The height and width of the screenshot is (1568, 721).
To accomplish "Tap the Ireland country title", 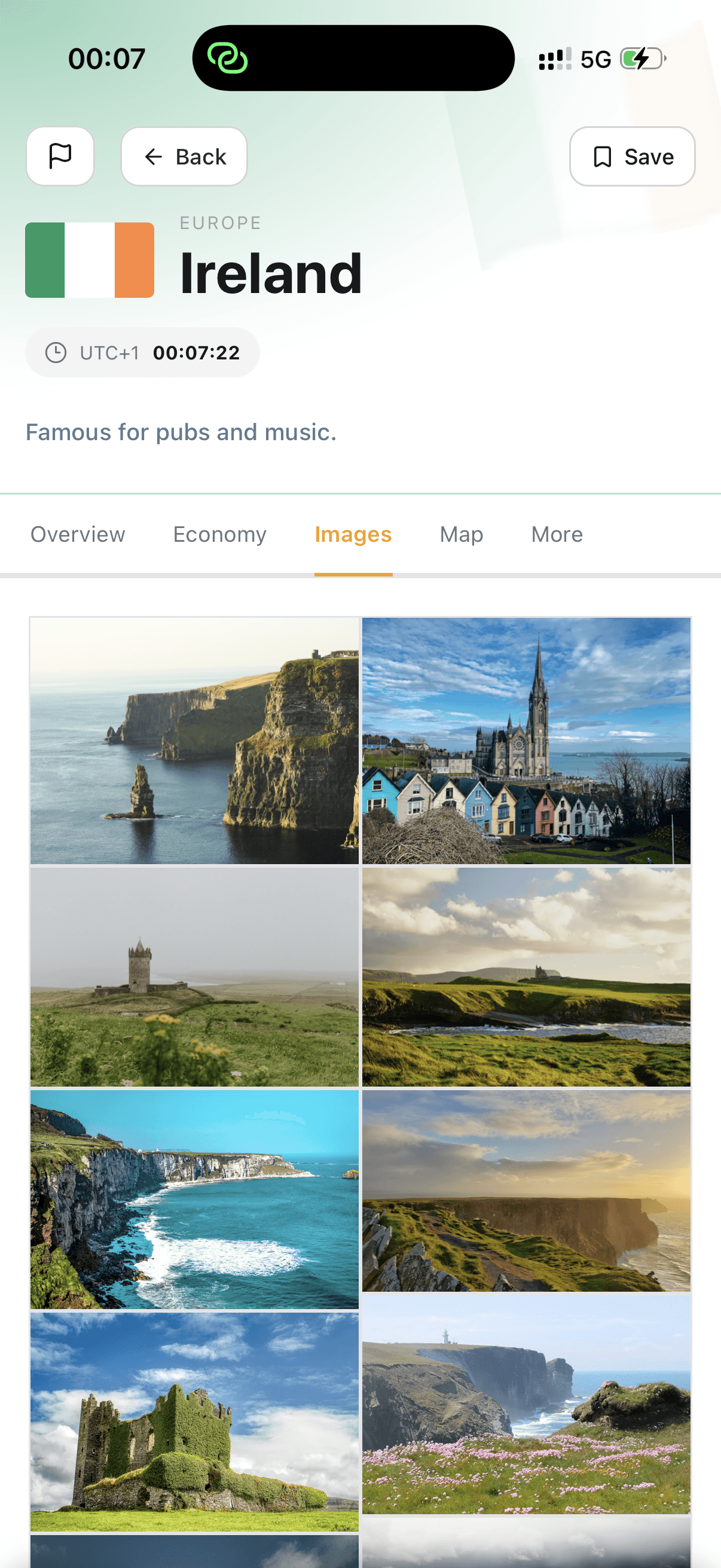I will [271, 273].
